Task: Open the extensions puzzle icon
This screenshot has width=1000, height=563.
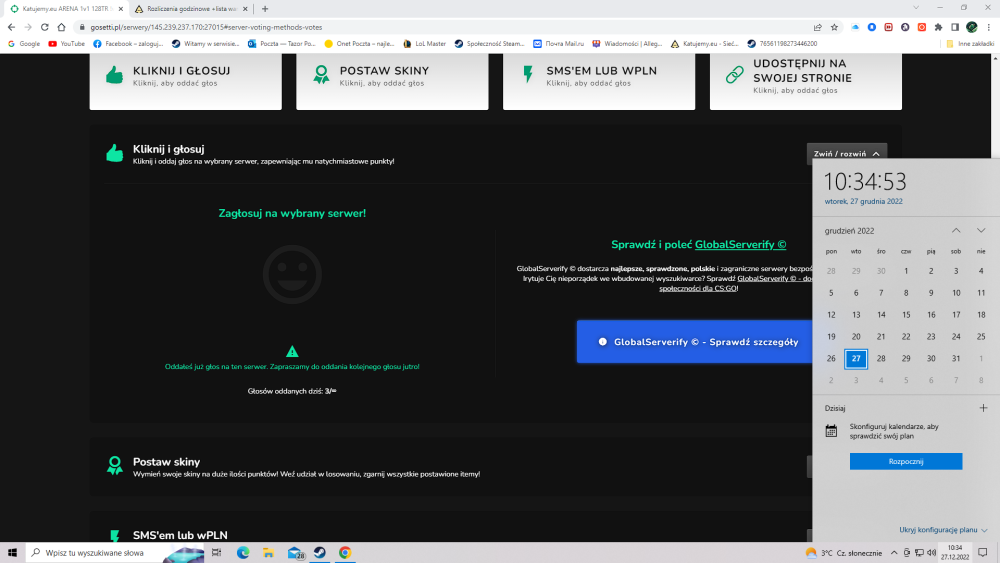Action: point(938,27)
